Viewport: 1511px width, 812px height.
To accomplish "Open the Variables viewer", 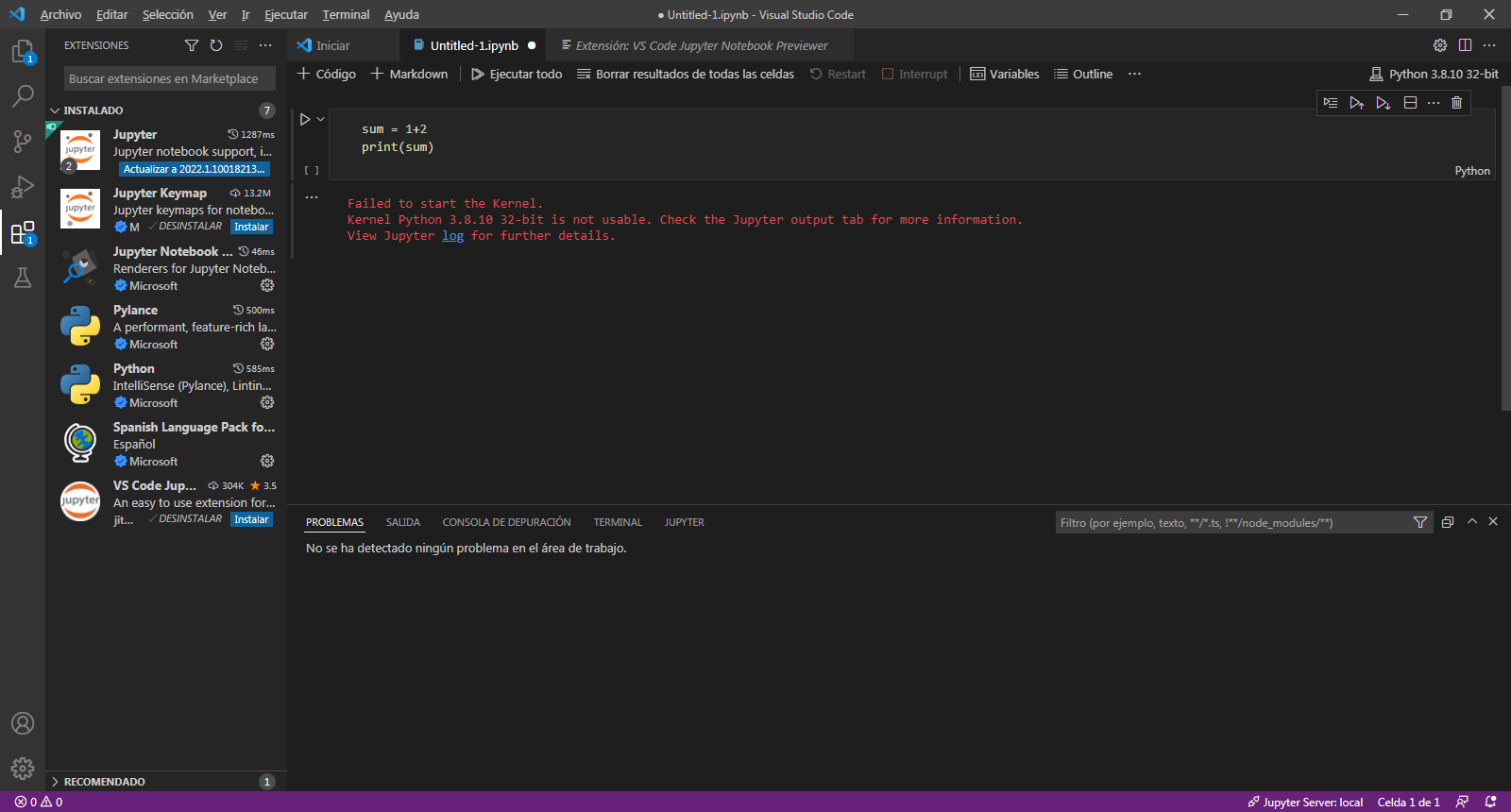I will pyautogui.click(x=1005, y=74).
